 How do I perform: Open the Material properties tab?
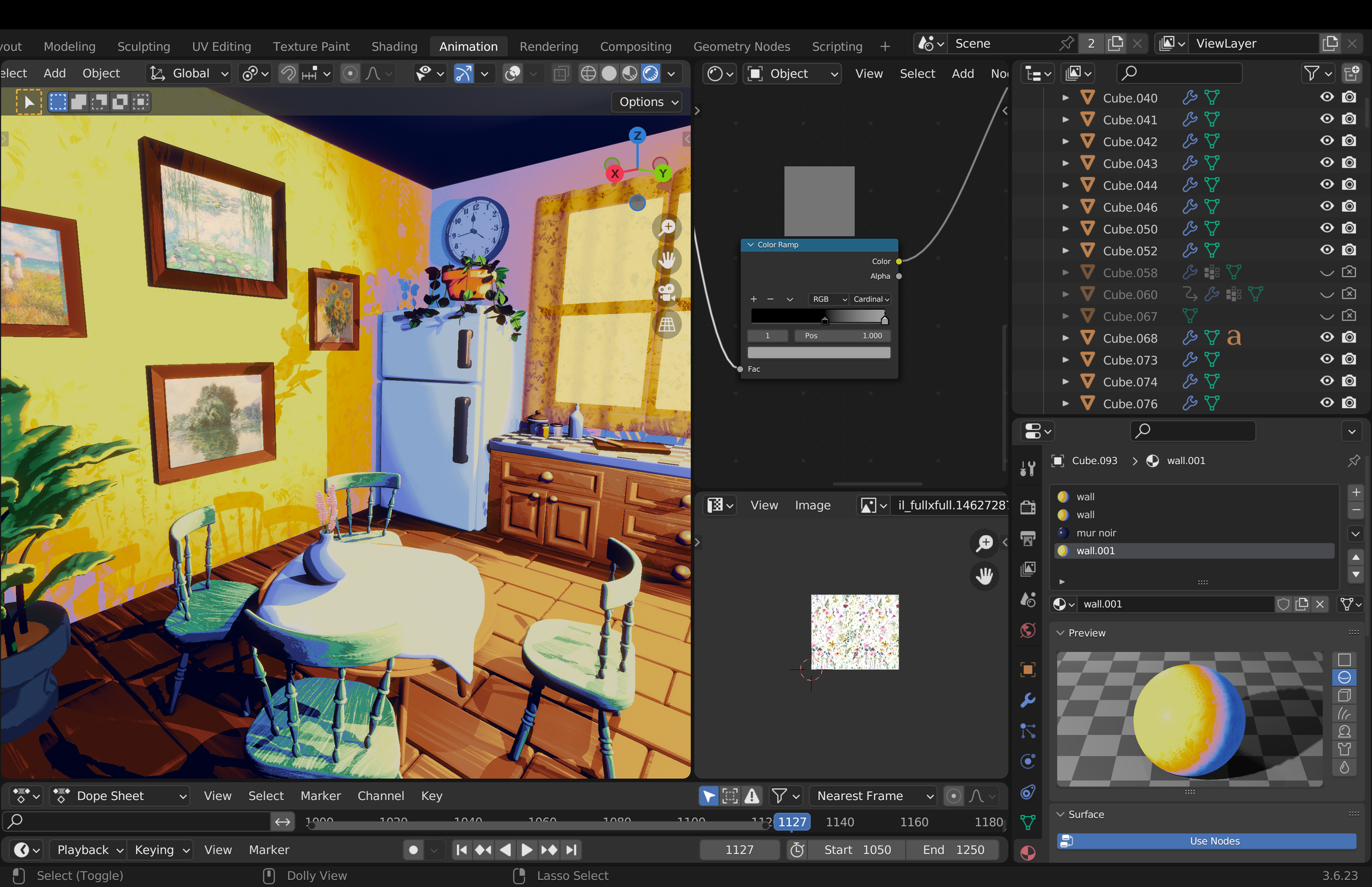(1028, 853)
